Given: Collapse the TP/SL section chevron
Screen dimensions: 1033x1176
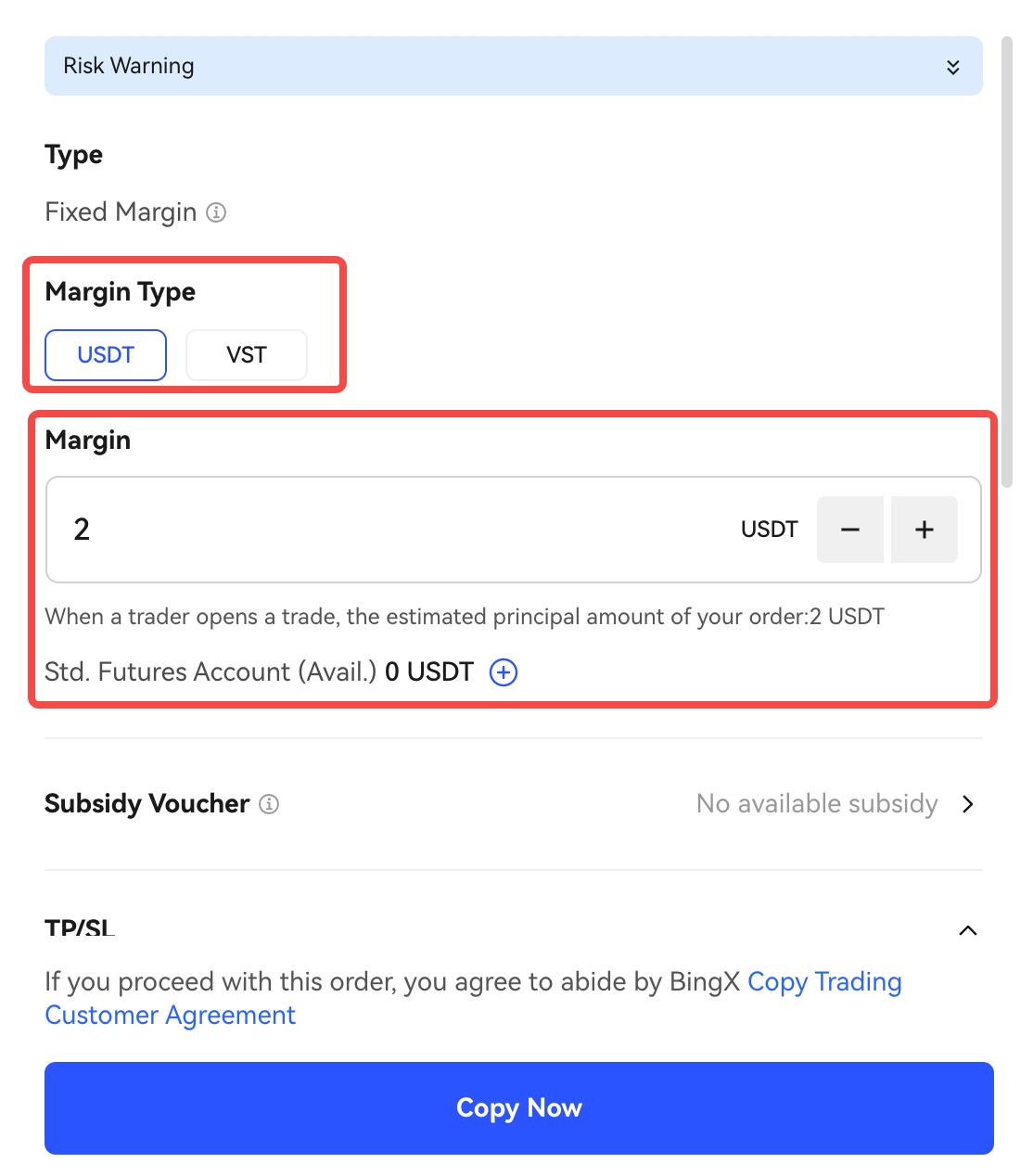Looking at the screenshot, I should point(968,930).
